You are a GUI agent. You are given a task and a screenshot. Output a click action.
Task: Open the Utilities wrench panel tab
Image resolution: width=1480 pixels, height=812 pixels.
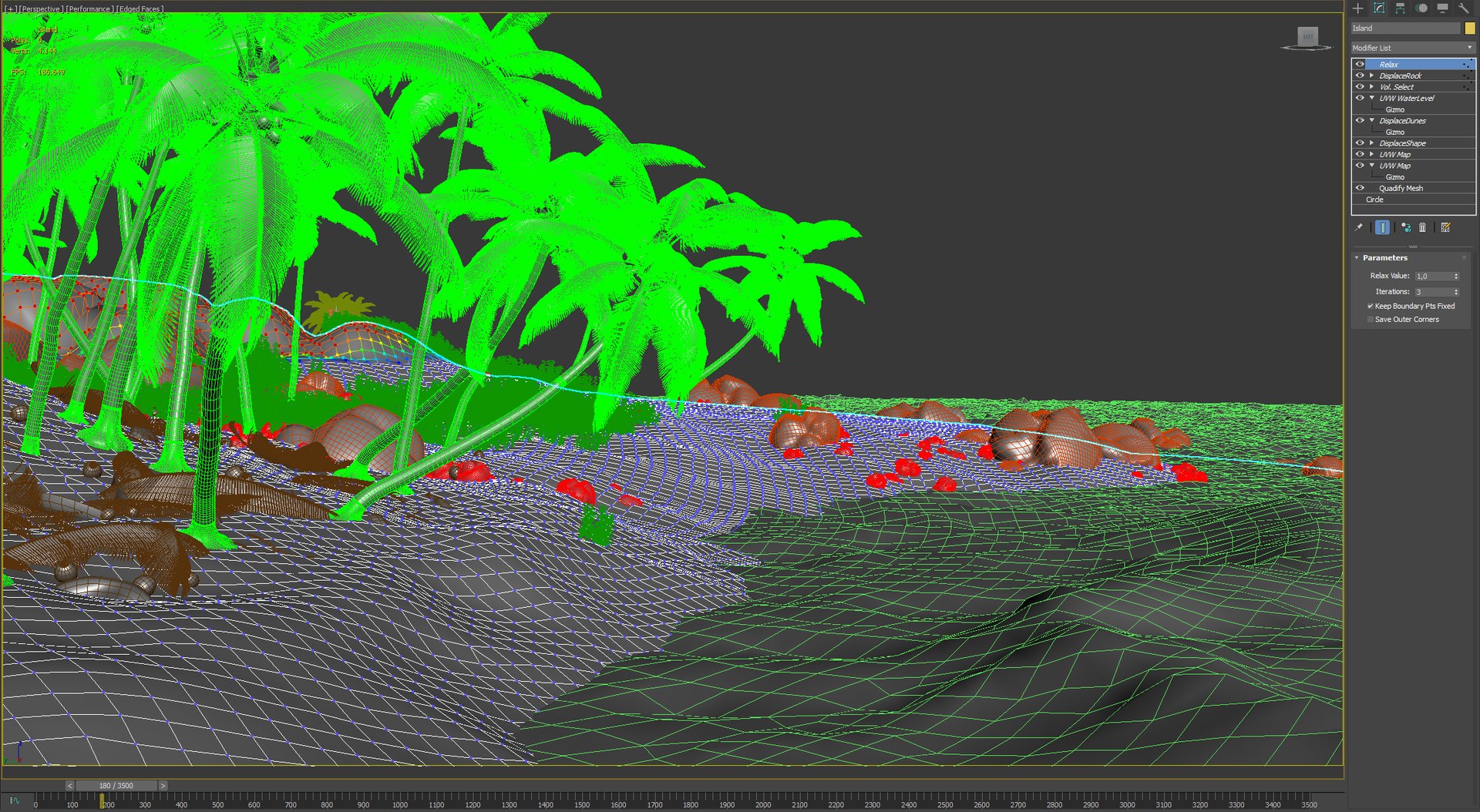tap(1463, 8)
